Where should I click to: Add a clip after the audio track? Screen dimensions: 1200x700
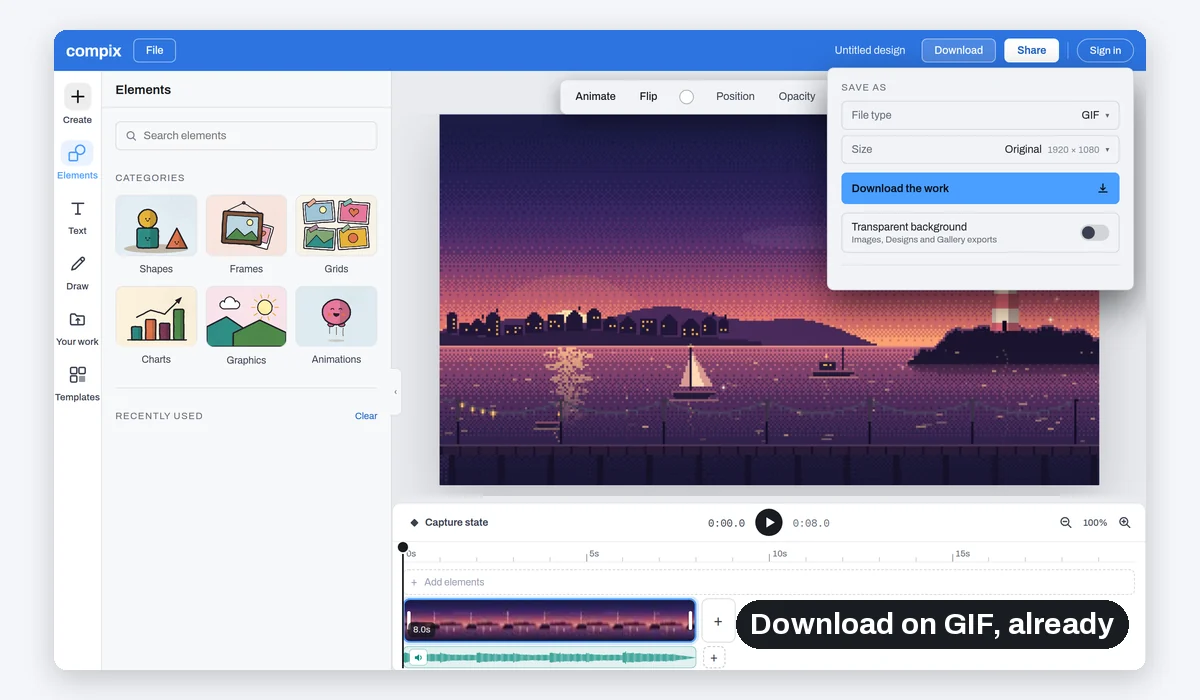tap(713, 658)
